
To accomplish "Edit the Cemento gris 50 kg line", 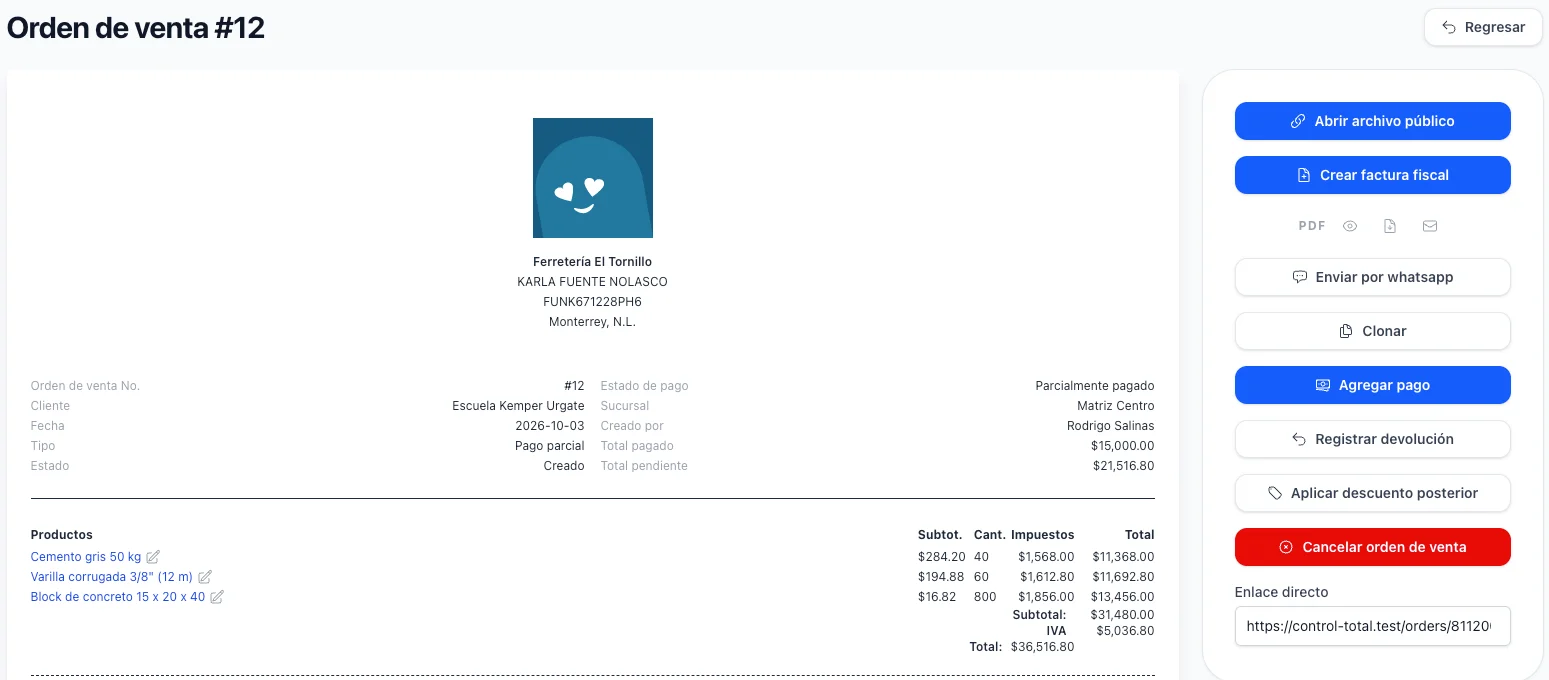I will pyautogui.click(x=153, y=557).
